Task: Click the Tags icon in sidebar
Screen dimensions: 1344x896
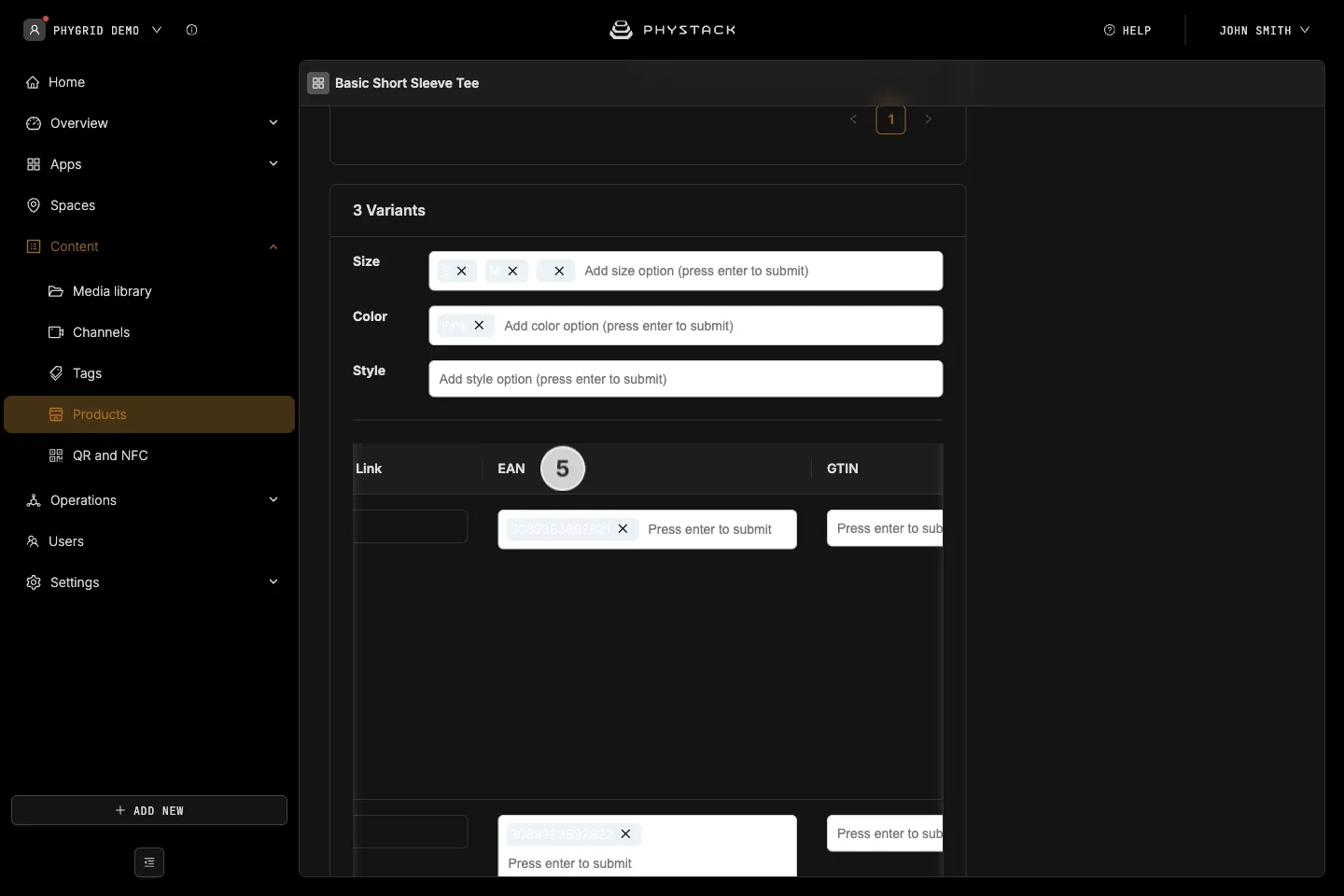Action: pos(56,373)
